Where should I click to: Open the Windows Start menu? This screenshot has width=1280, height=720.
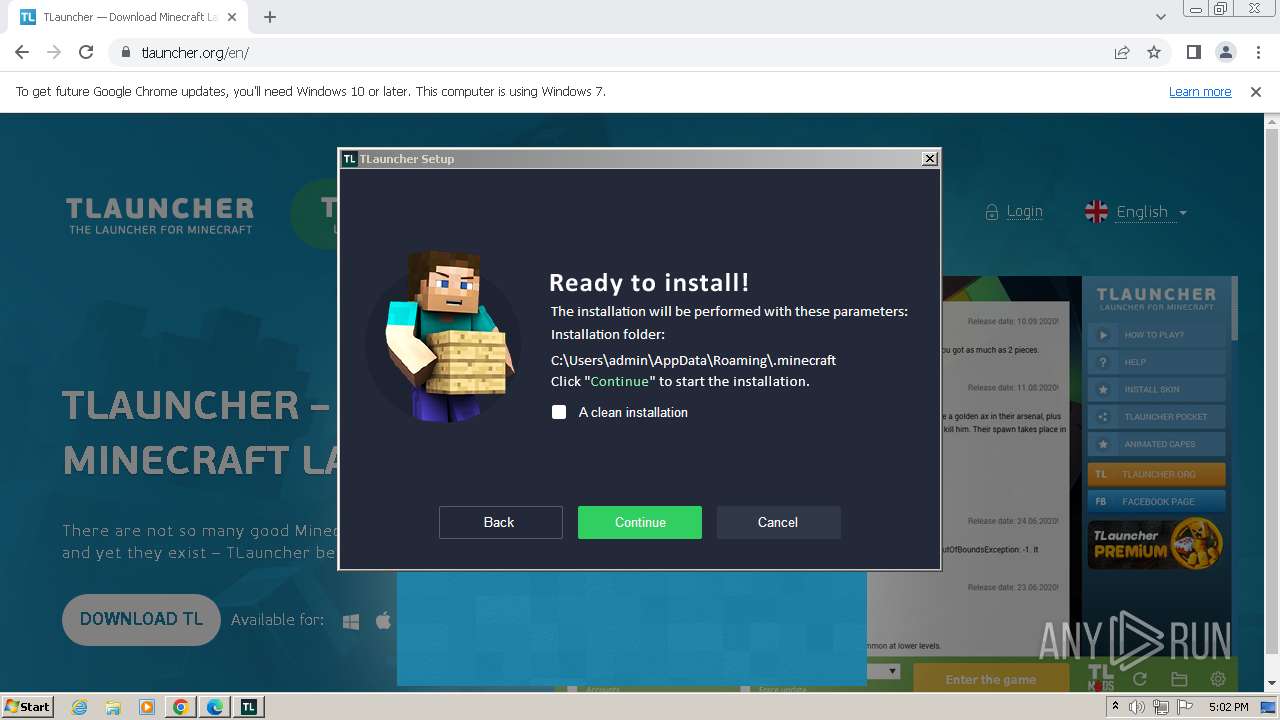click(x=28, y=706)
